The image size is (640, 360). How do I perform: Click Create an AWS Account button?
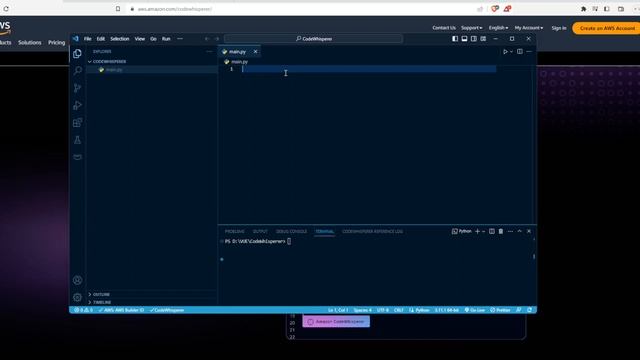click(607, 28)
